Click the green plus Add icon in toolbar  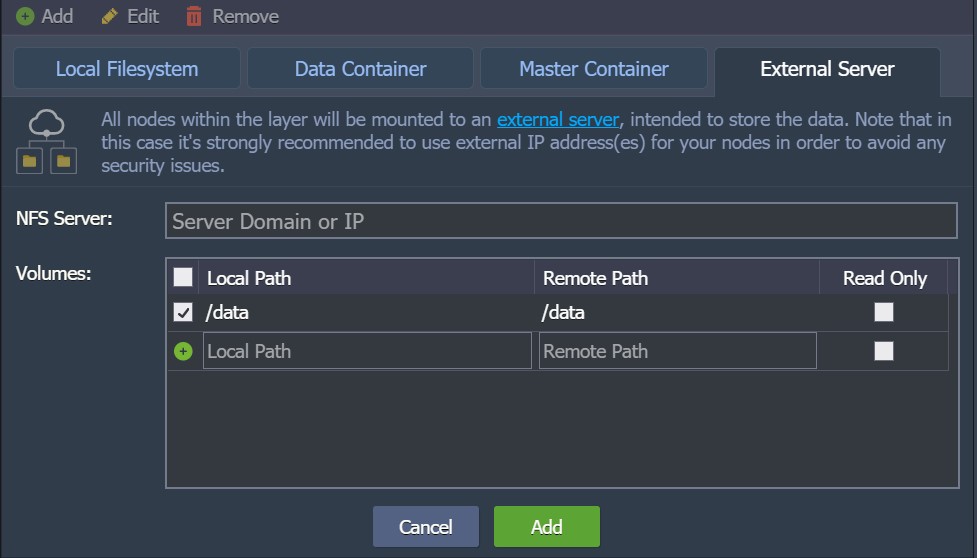click(25, 16)
